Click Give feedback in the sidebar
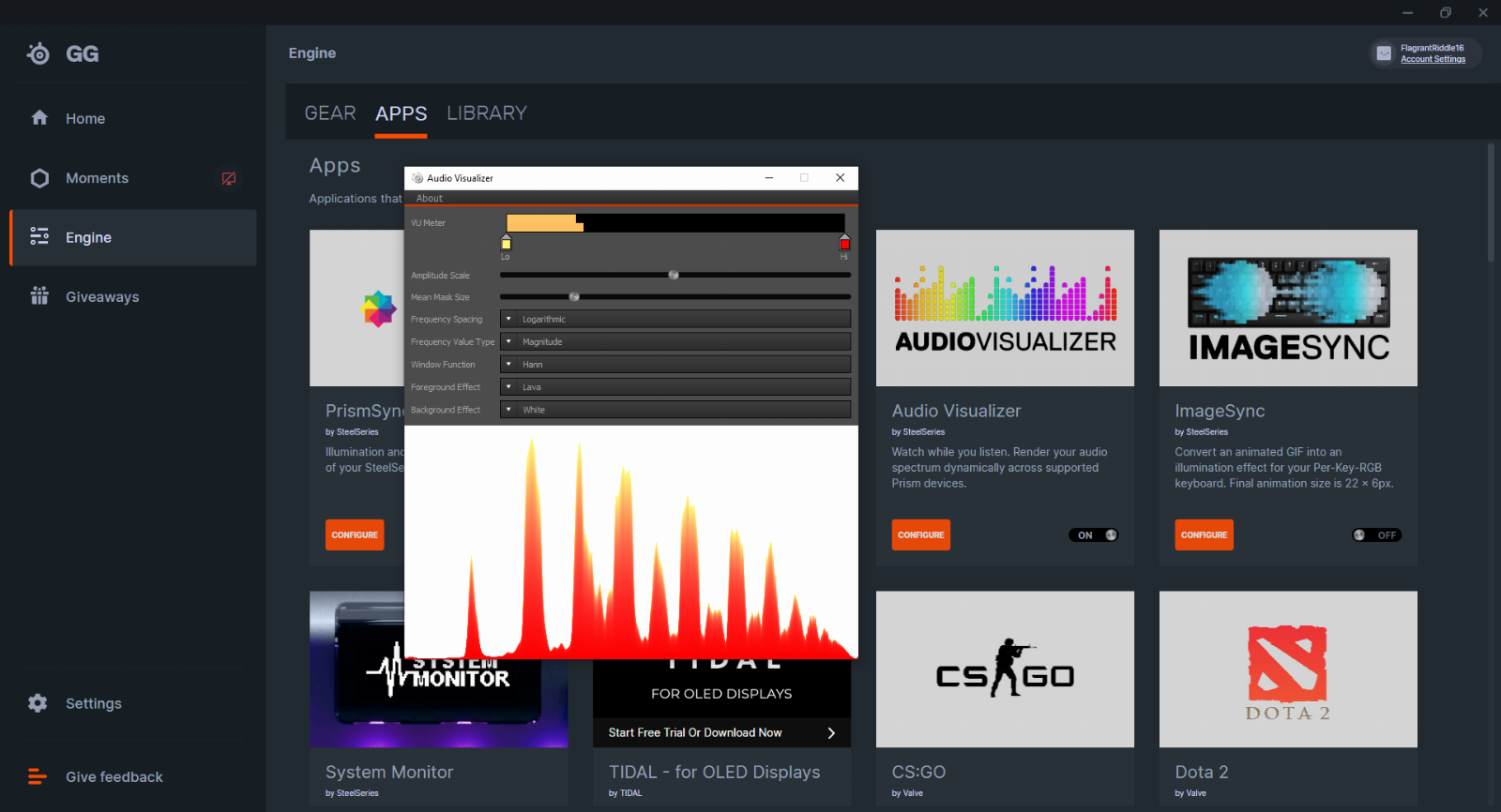 point(114,777)
